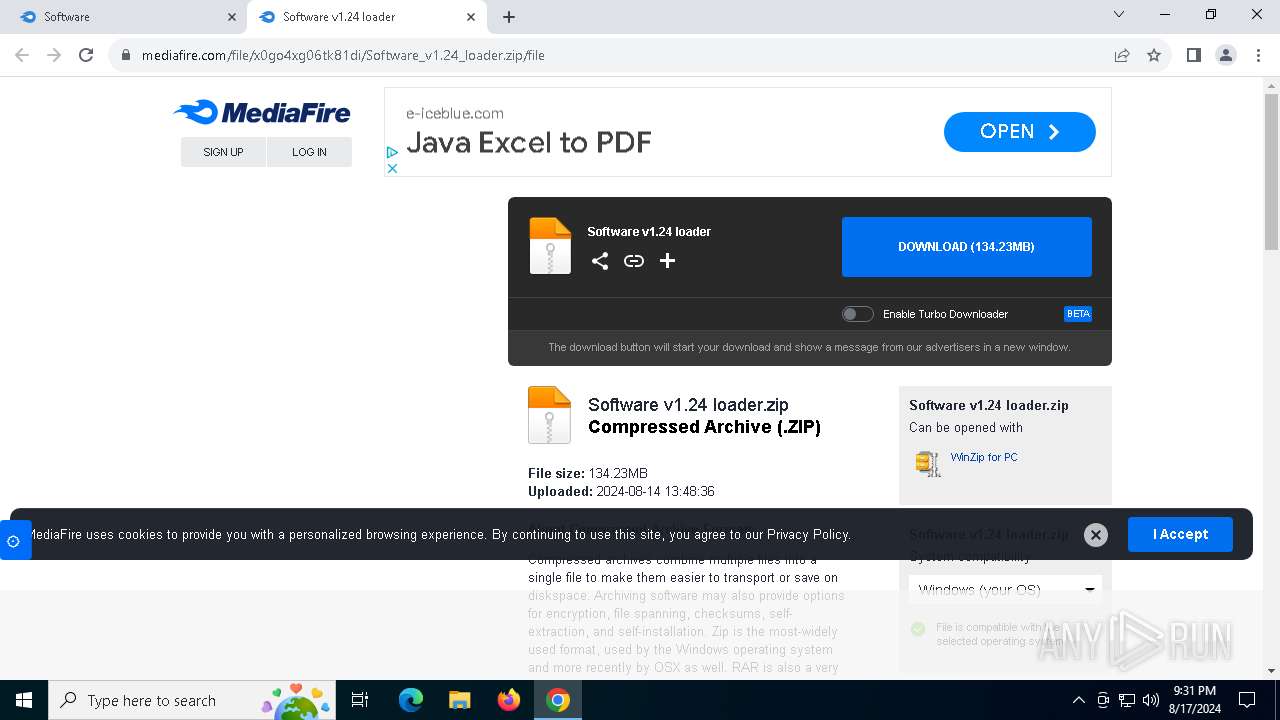Open the Chrome three-dot menu

coord(1258,55)
